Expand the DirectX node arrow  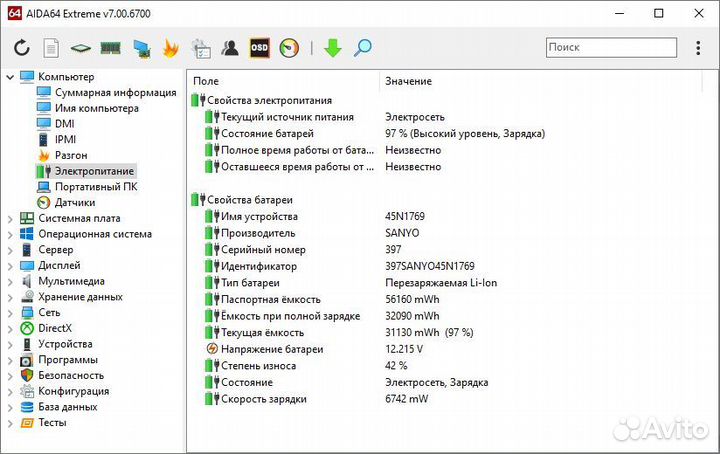[x=10, y=329]
